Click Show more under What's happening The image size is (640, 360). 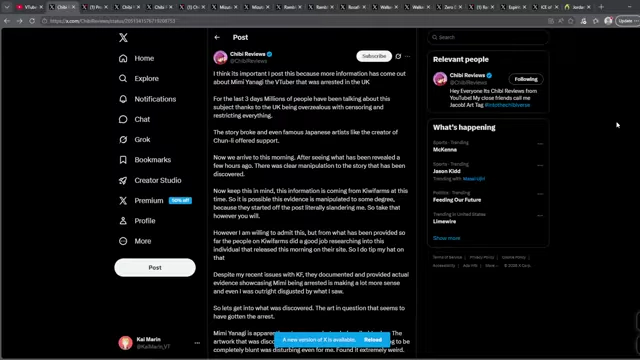coord(446,238)
